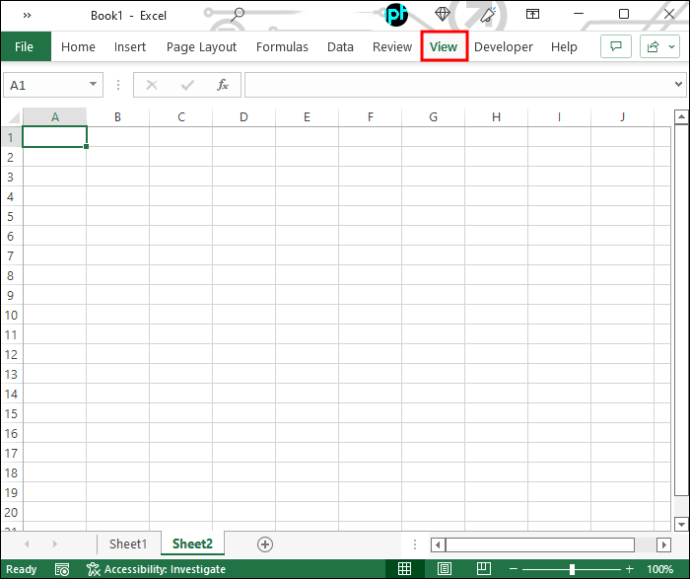690x579 pixels.
Task: Click horizontal scrollbar right arrow
Action: click(664, 545)
